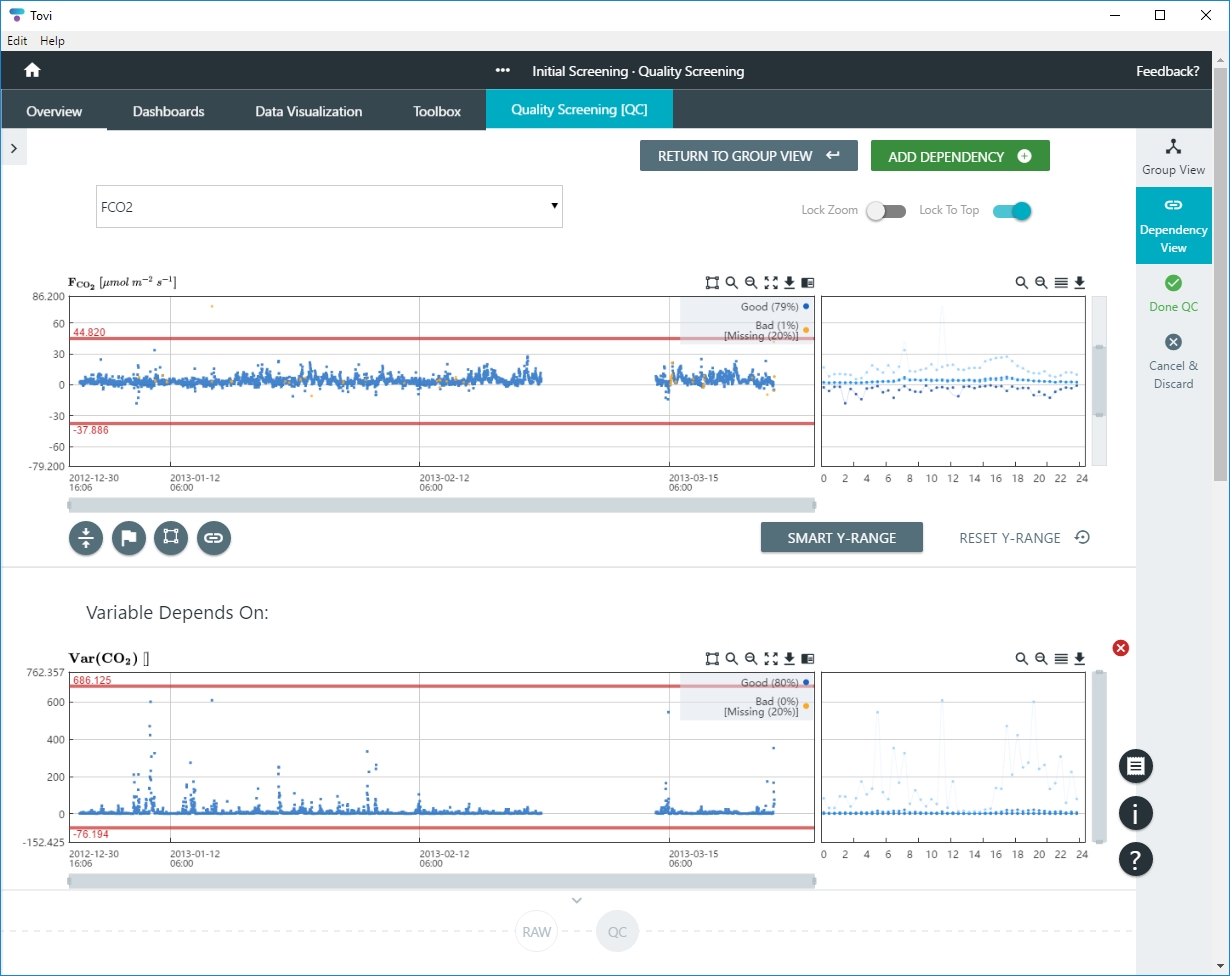Open Group View in the right sidebar
The width and height of the screenshot is (1230, 976).
[x=1173, y=157]
